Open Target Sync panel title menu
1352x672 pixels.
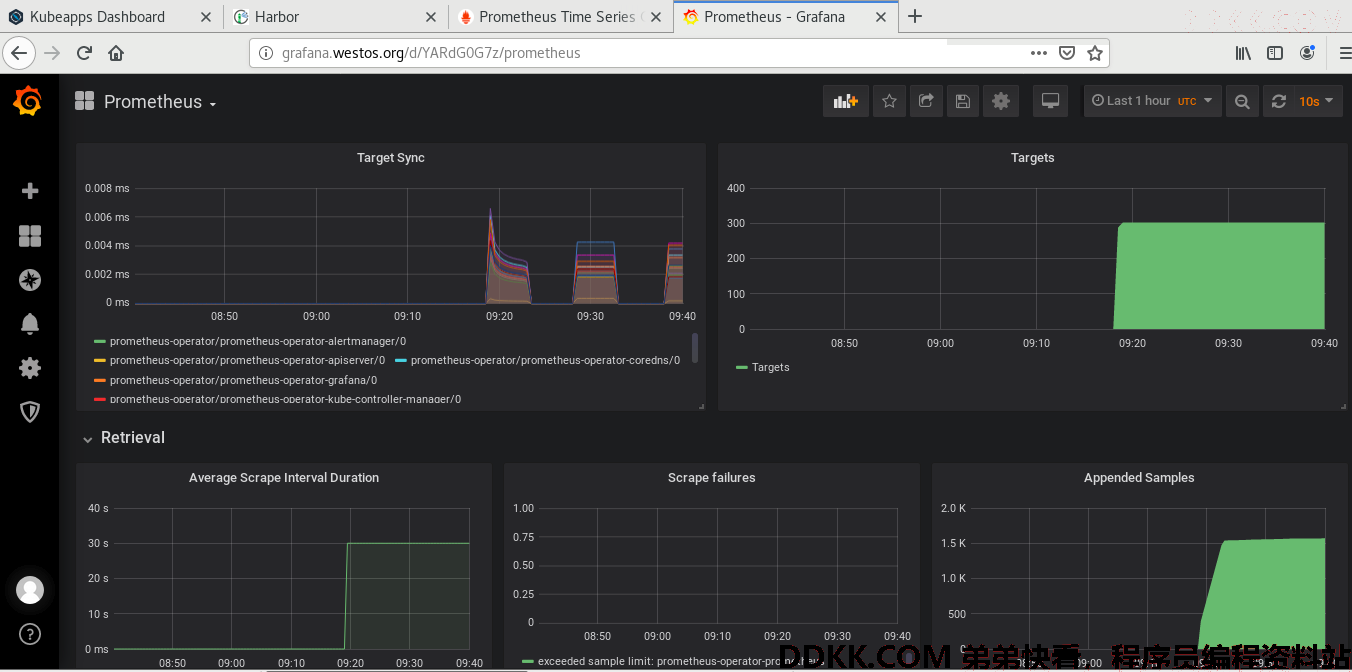pos(391,158)
